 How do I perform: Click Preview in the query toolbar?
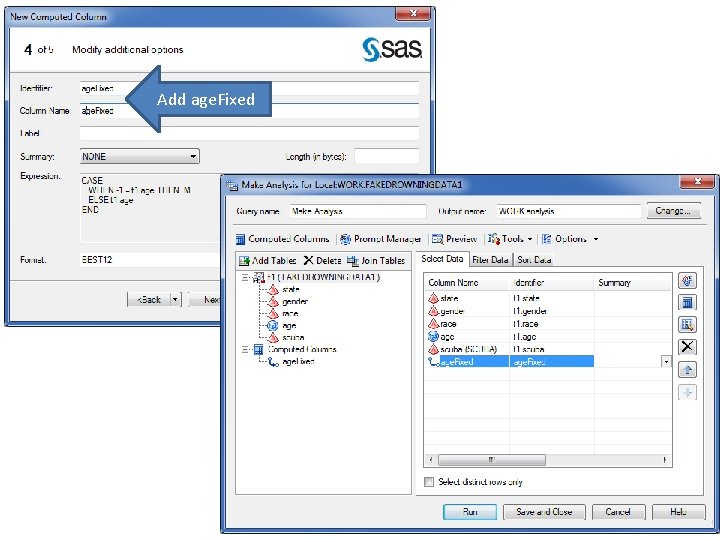click(x=455, y=239)
